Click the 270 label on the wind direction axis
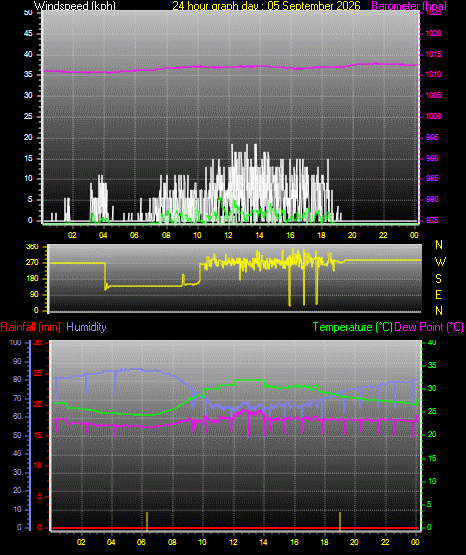 tap(33, 263)
